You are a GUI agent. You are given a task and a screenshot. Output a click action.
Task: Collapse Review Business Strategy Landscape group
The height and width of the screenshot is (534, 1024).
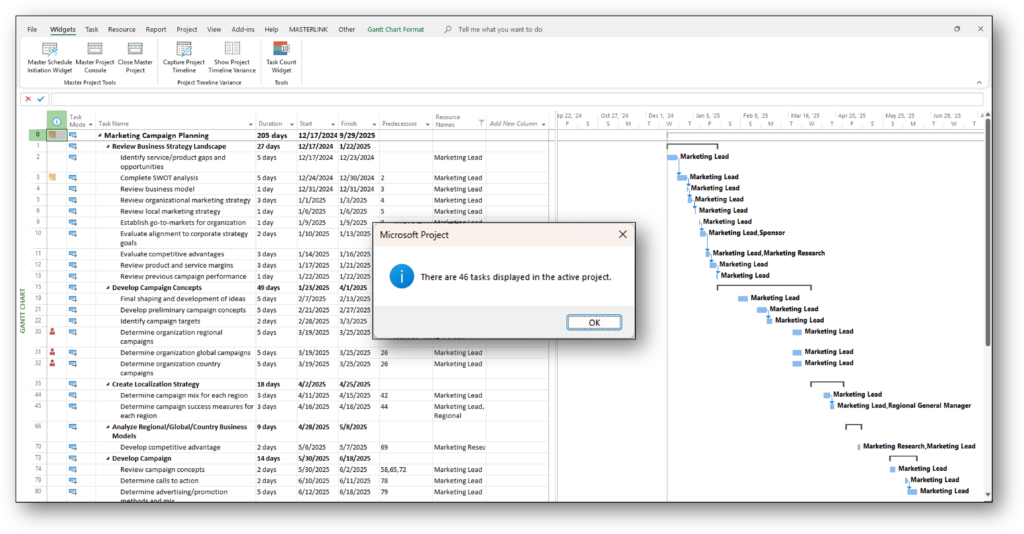108,147
